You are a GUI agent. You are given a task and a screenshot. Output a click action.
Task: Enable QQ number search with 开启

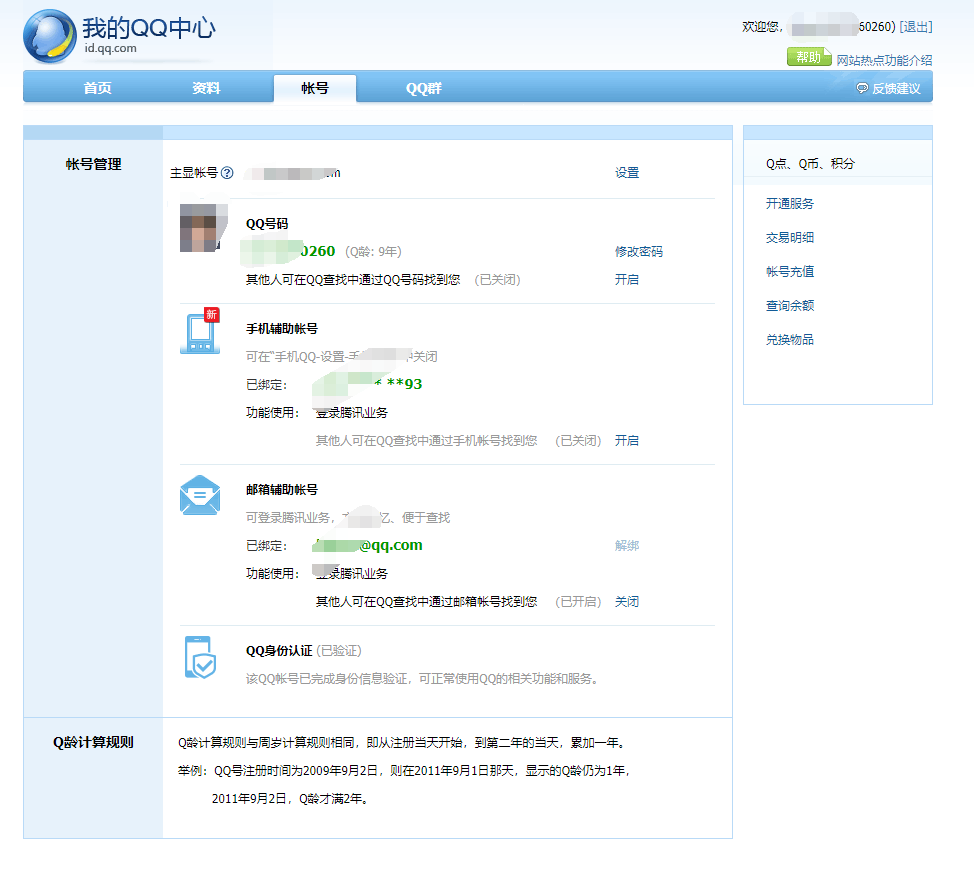point(626,280)
